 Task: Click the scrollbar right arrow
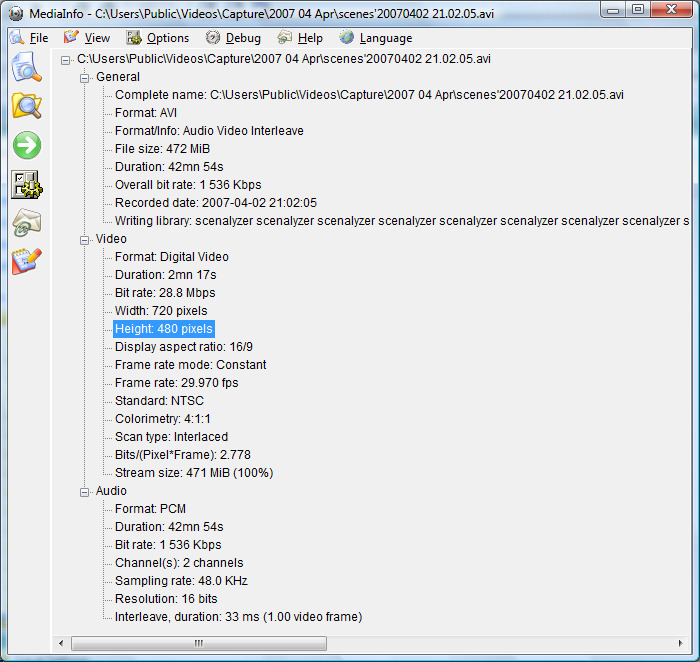tap(680, 643)
